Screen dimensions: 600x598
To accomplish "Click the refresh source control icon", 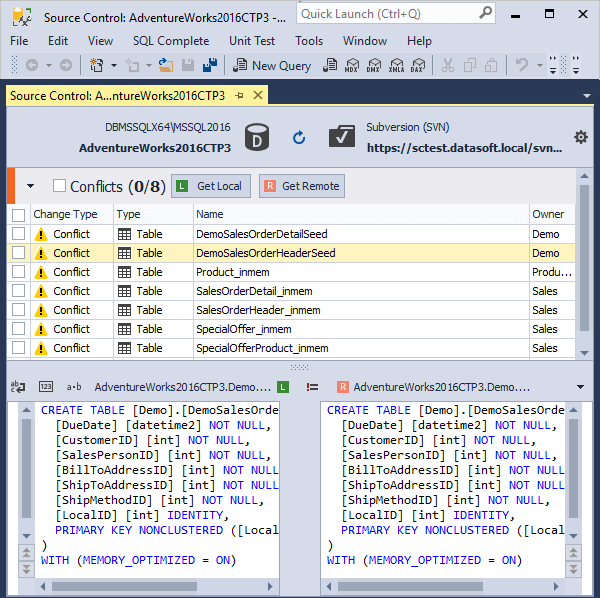I will (x=299, y=137).
